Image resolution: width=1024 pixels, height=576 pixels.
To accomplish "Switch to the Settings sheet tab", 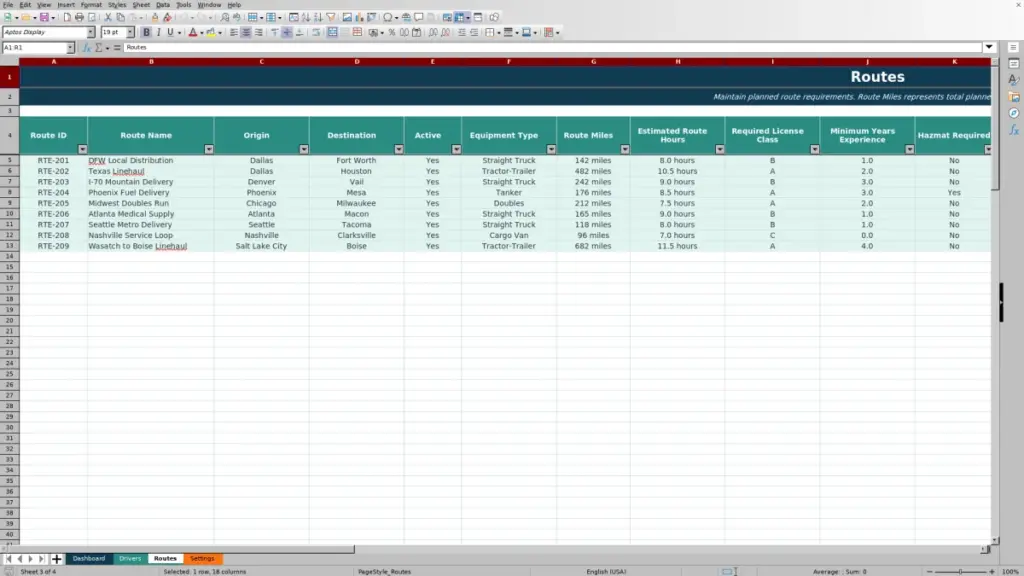I will coord(202,559).
